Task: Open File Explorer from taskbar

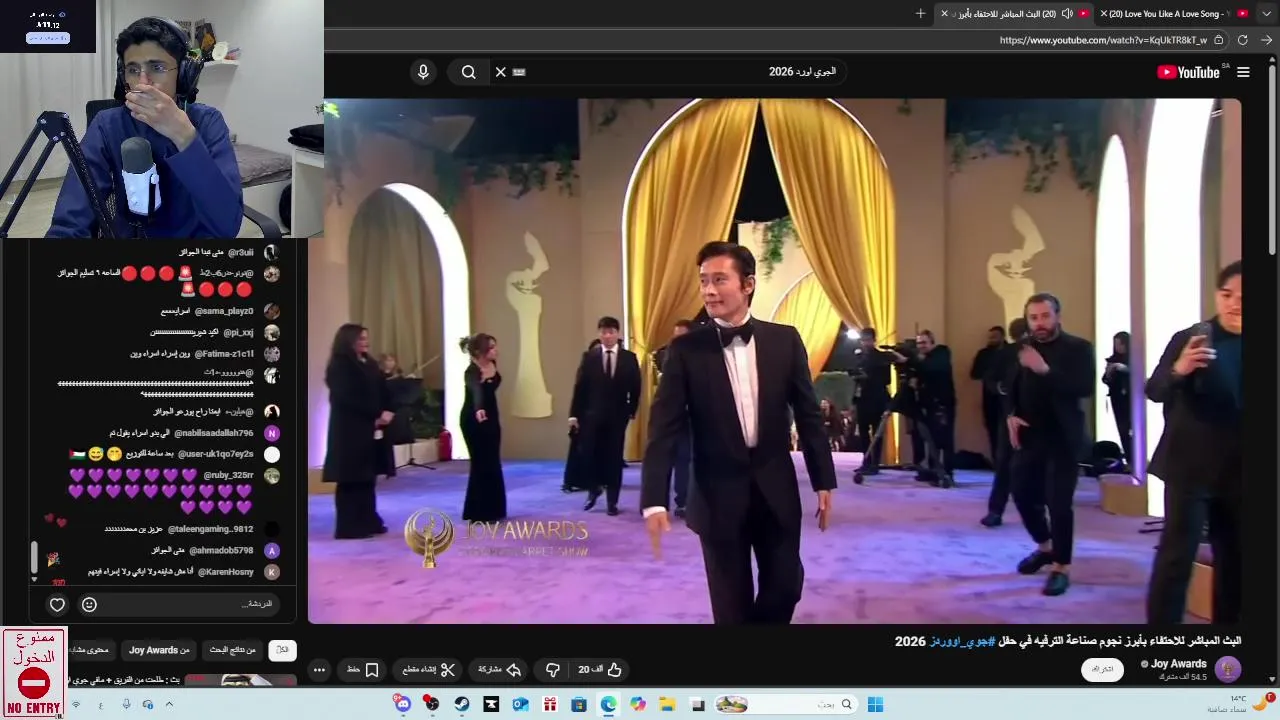Action: point(667,705)
